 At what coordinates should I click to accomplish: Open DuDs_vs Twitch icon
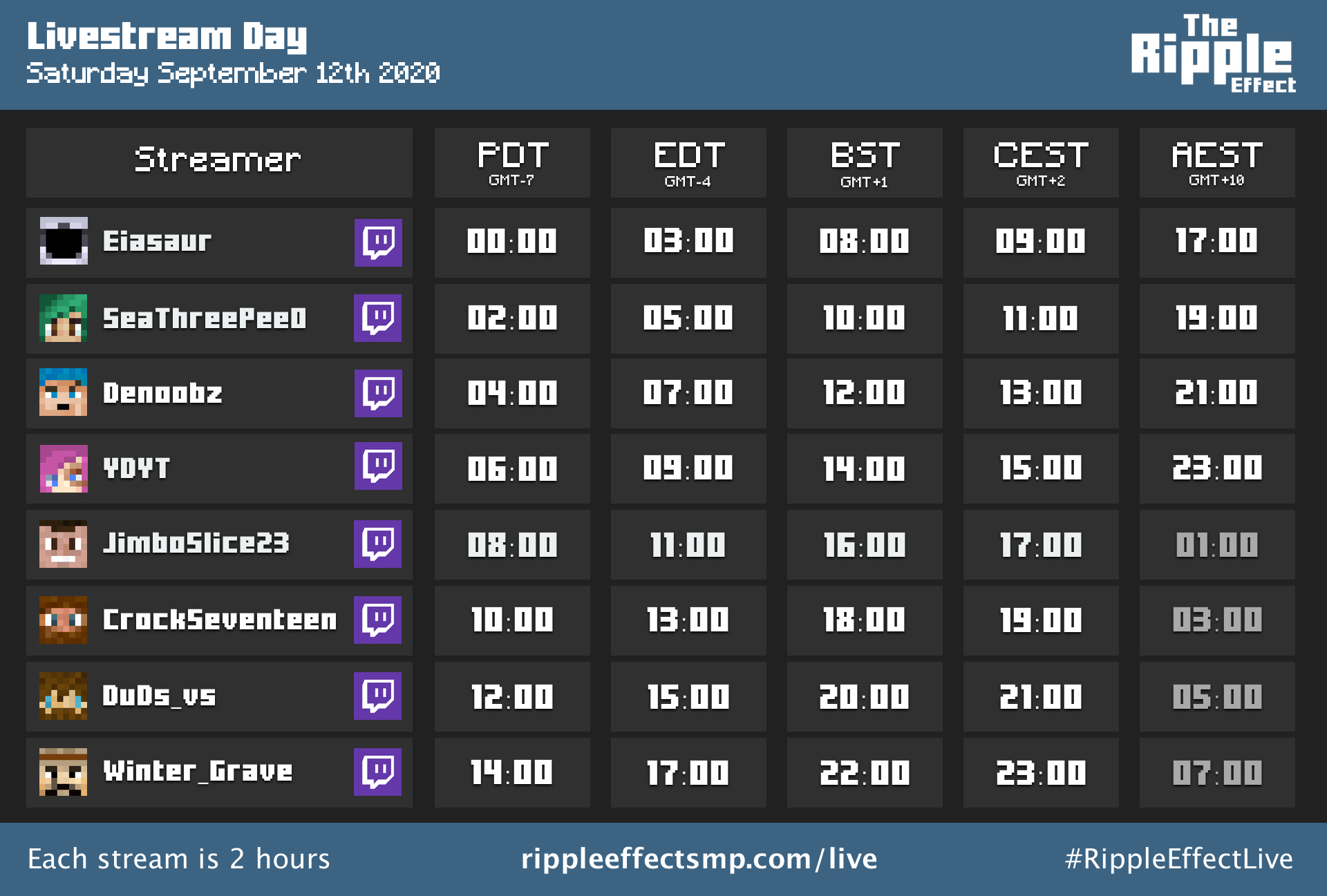pyautogui.click(x=378, y=696)
